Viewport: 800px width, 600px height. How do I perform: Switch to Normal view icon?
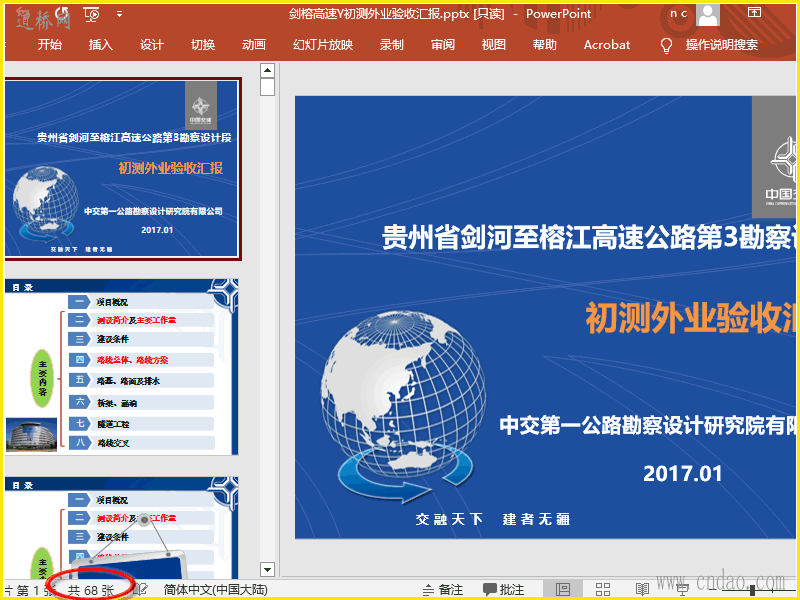pyautogui.click(x=563, y=590)
